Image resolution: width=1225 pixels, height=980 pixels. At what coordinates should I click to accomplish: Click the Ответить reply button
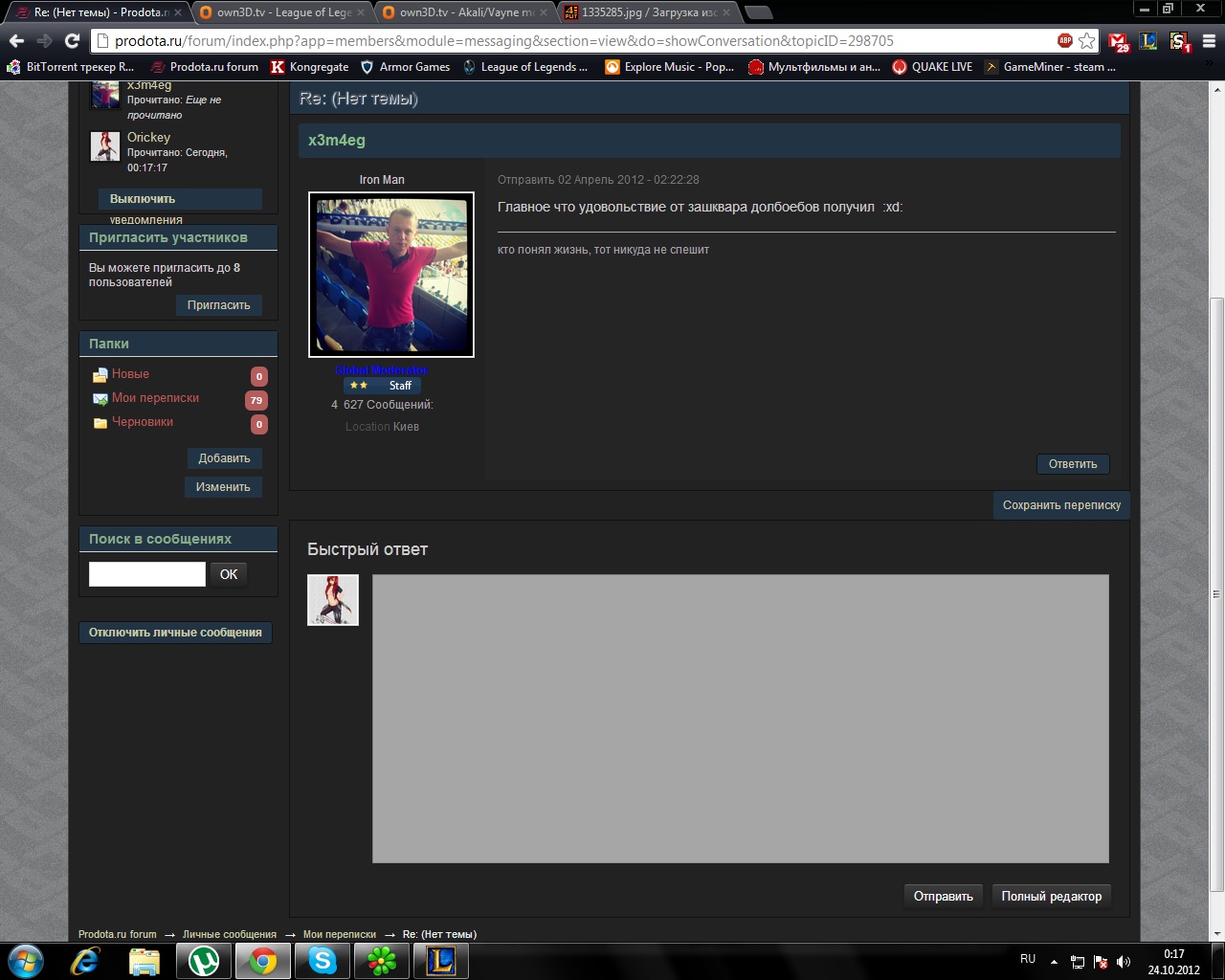1072,464
